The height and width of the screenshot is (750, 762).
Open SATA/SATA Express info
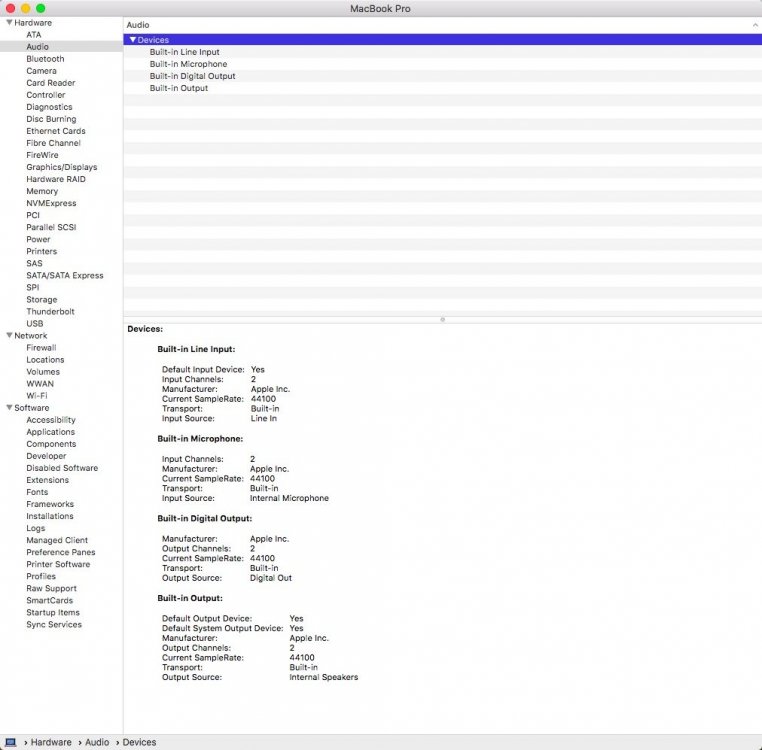pos(65,276)
